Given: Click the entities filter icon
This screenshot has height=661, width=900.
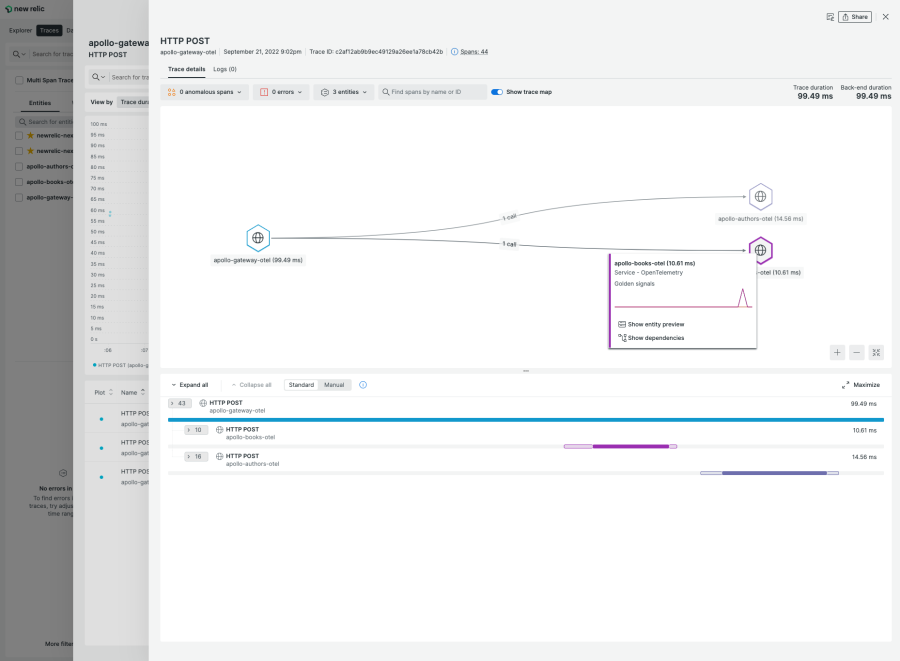Looking at the screenshot, I should [325, 92].
